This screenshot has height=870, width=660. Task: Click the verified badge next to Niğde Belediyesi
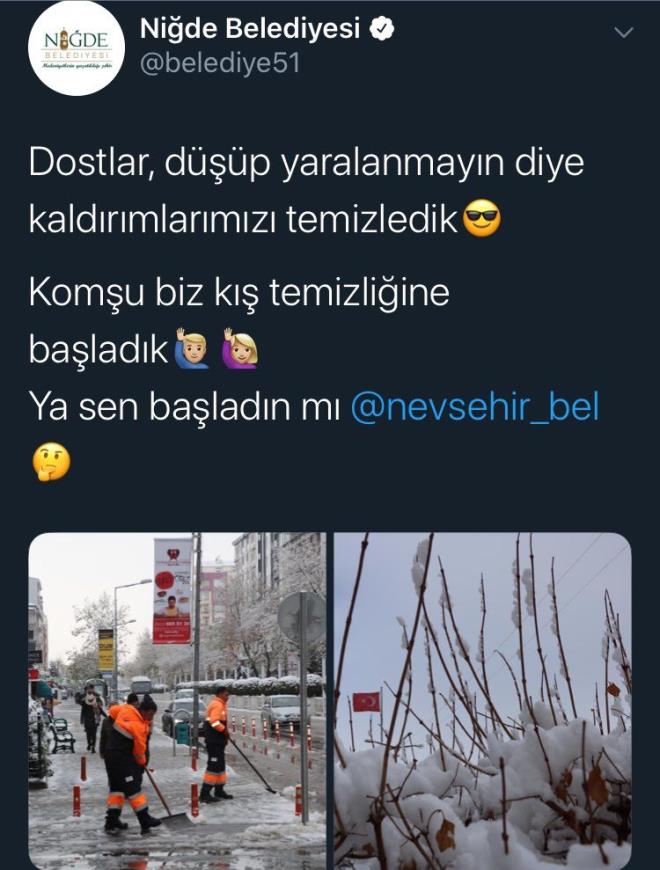[x=382, y=29]
